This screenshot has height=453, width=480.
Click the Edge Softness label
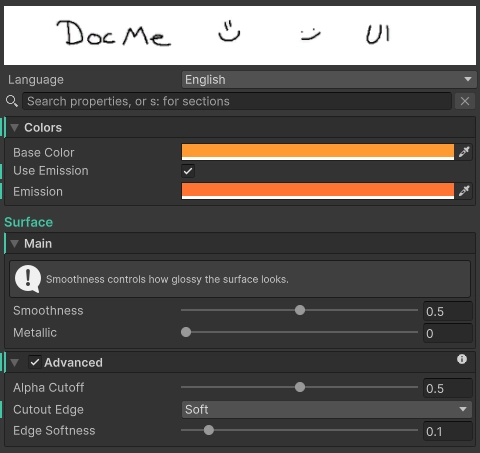tap(54, 431)
